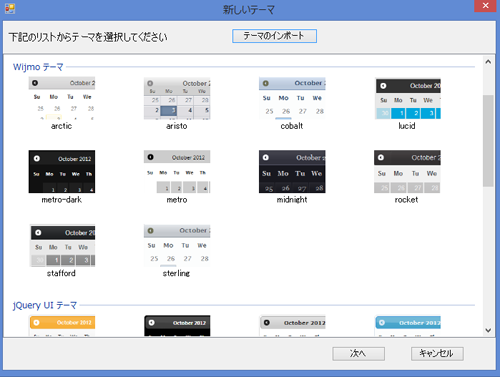This screenshot has width=500, height=377.
Task: Click the テーマのインポート button
Action: coord(274,36)
